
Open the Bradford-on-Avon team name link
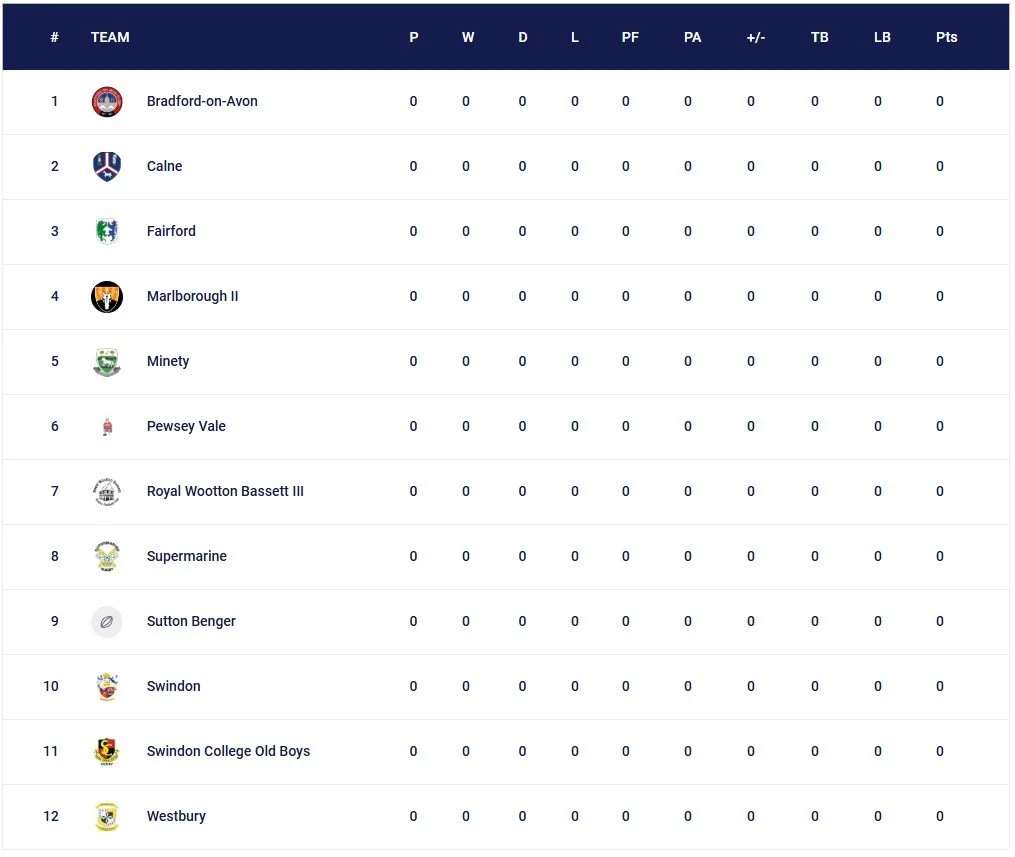202,101
